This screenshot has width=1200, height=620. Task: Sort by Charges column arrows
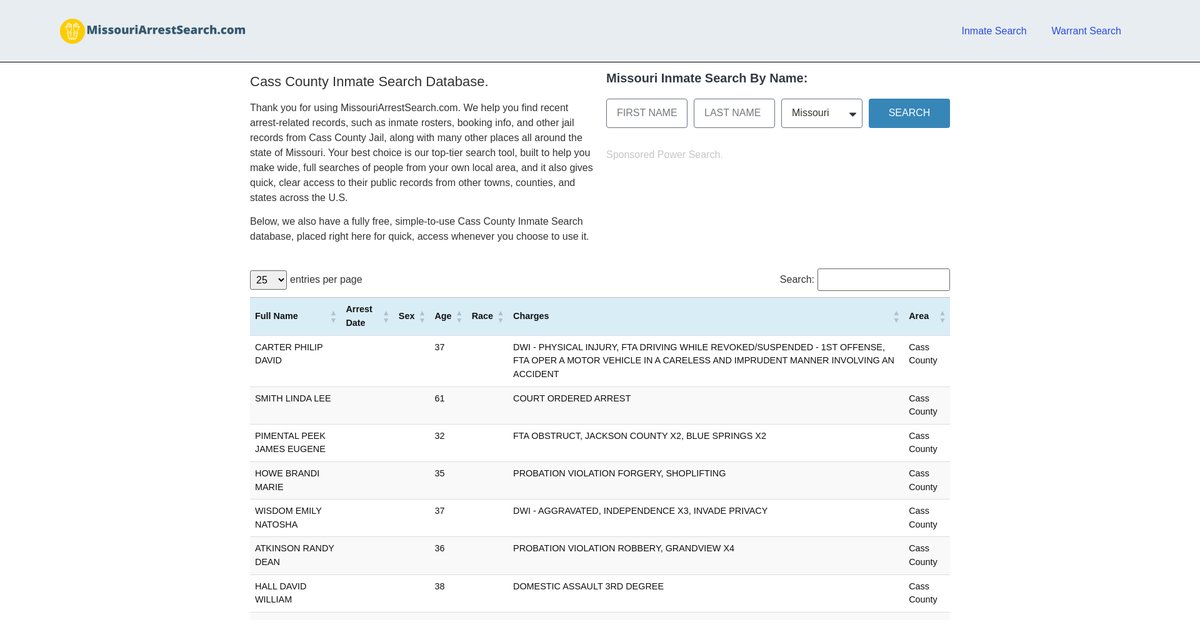click(896, 316)
